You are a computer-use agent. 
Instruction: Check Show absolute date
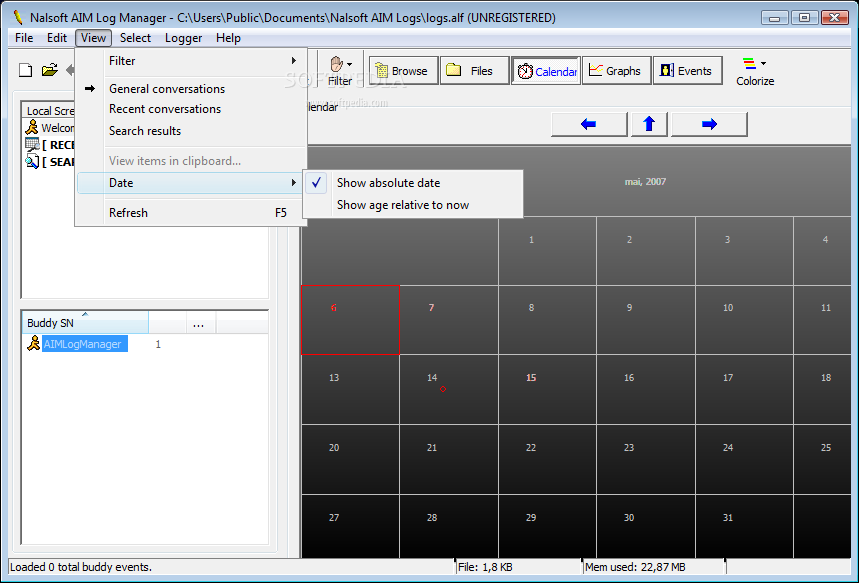(x=413, y=183)
